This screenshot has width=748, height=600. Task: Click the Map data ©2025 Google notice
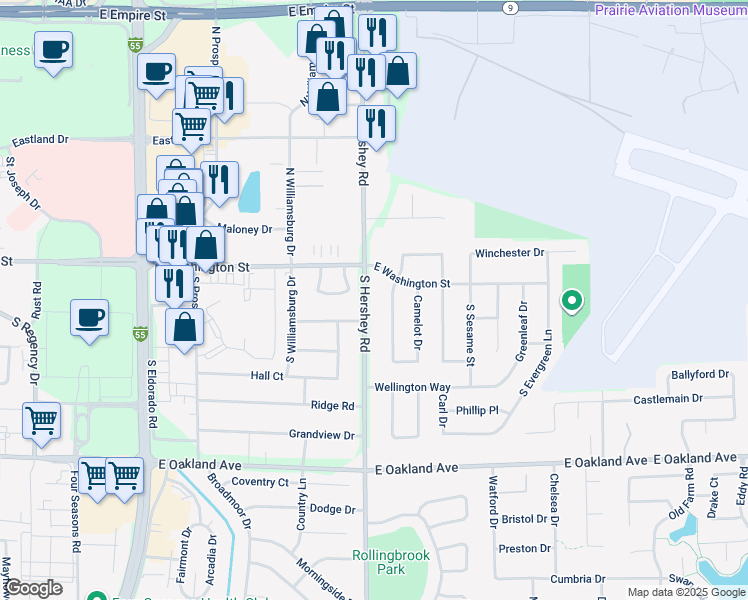687,592
